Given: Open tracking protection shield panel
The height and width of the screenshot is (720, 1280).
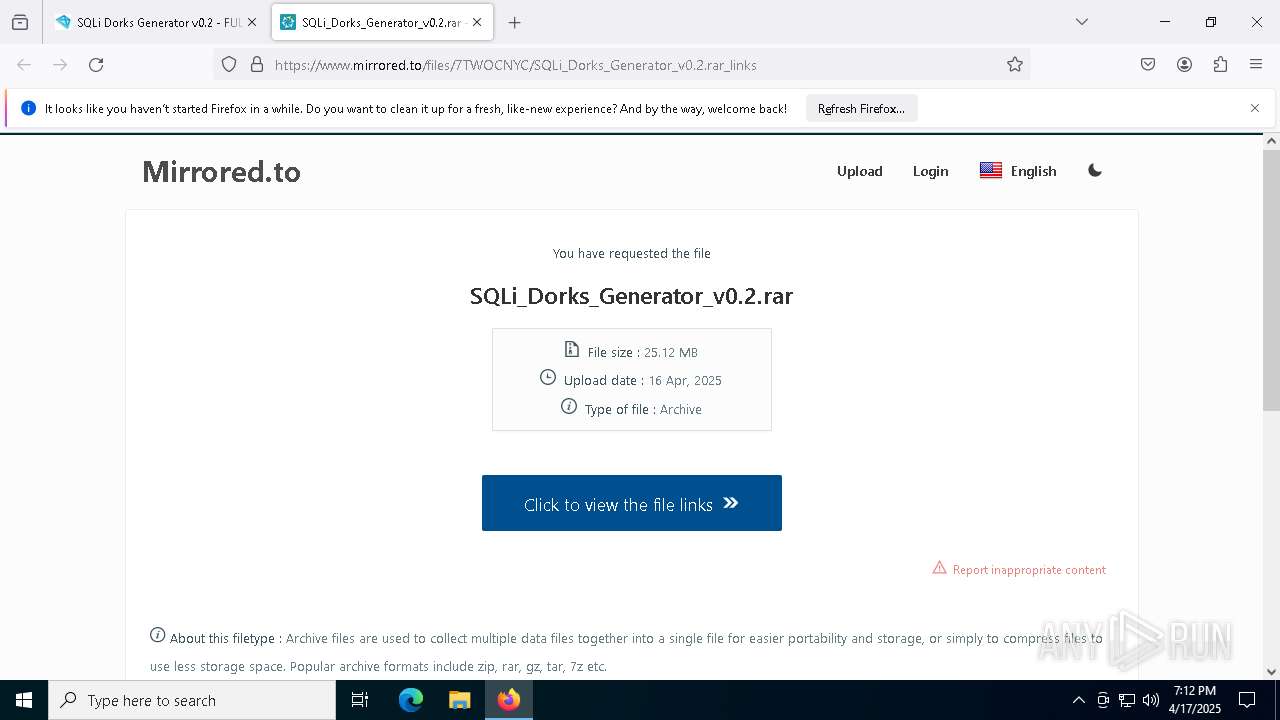Looking at the screenshot, I should point(229,65).
